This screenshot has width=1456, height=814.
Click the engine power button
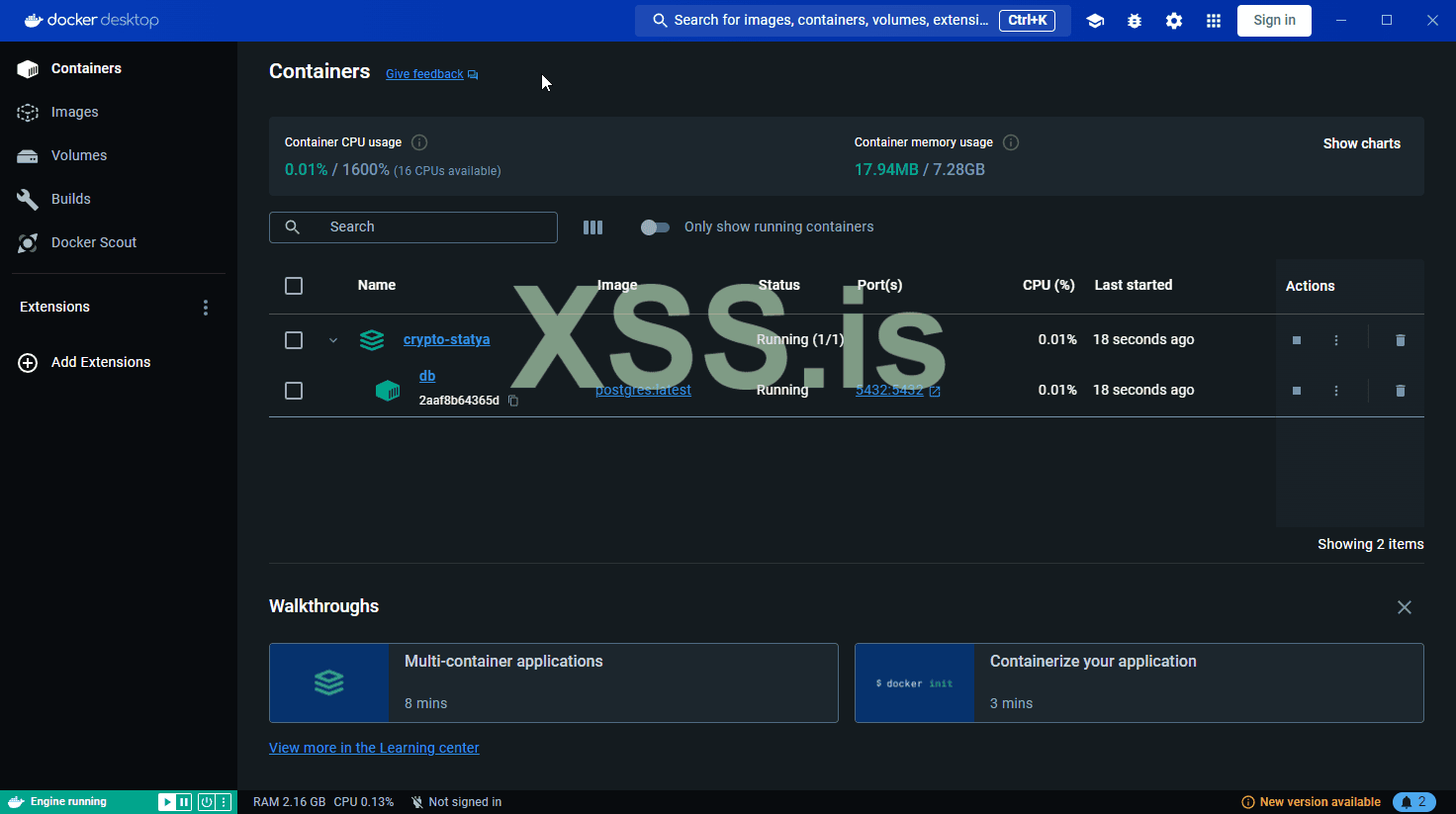[207, 802]
